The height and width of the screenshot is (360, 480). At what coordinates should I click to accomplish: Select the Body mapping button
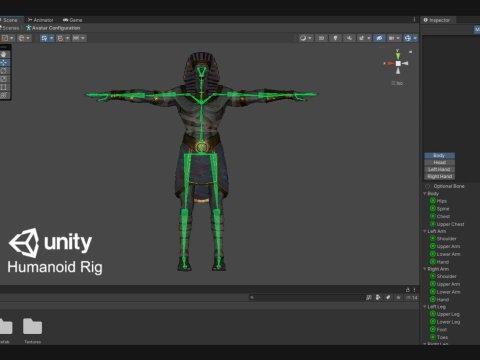tap(439, 155)
